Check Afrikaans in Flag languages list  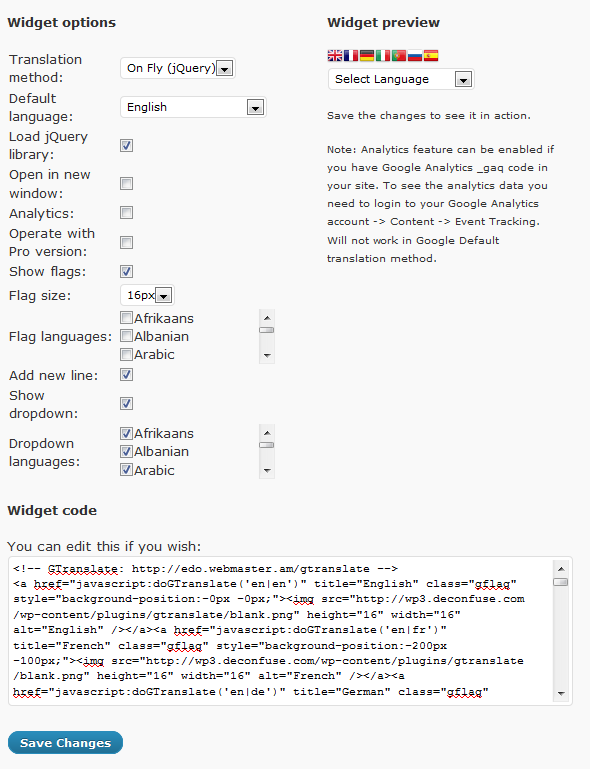coord(127,318)
